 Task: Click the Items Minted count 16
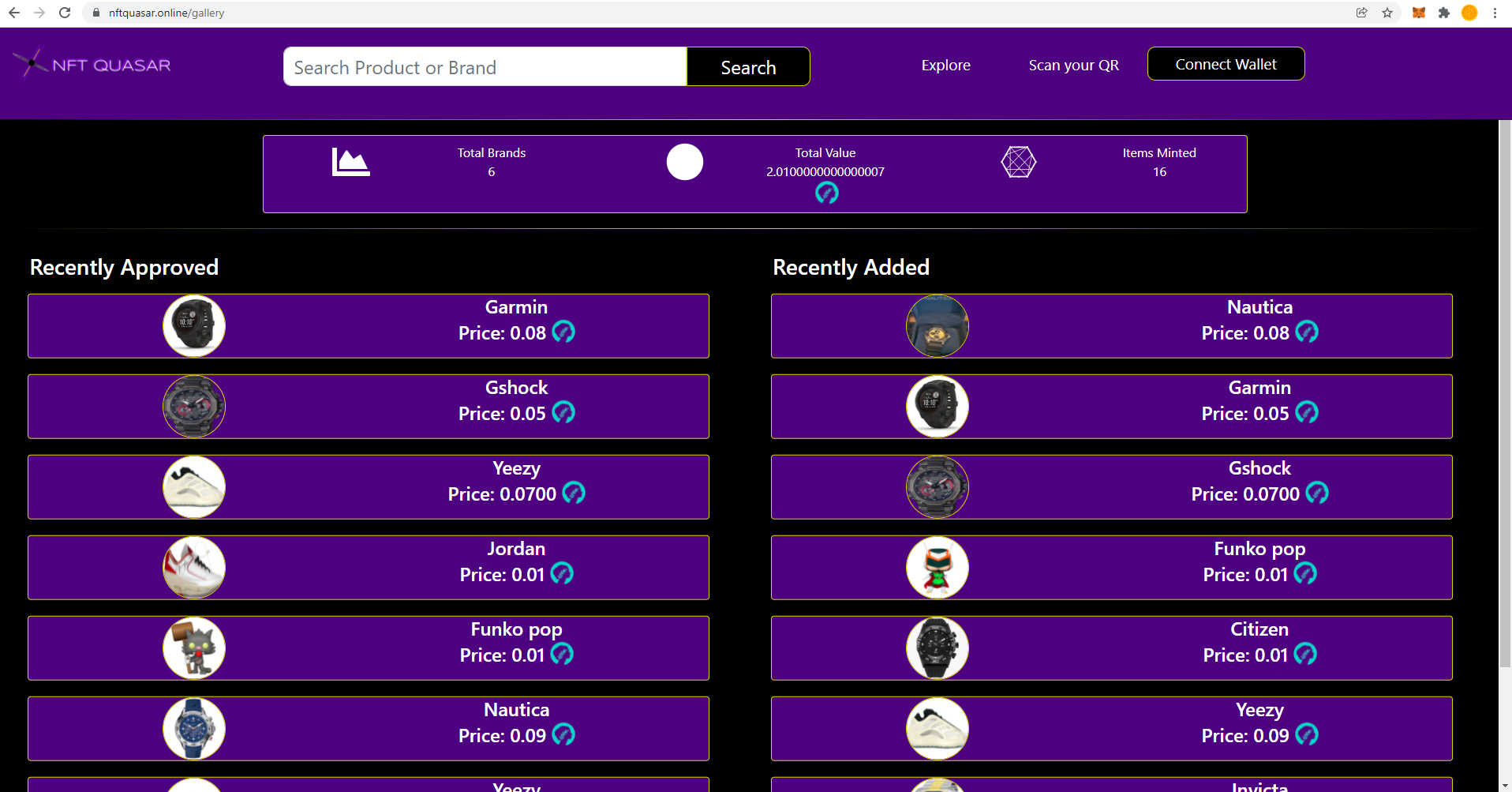pyautogui.click(x=1159, y=172)
